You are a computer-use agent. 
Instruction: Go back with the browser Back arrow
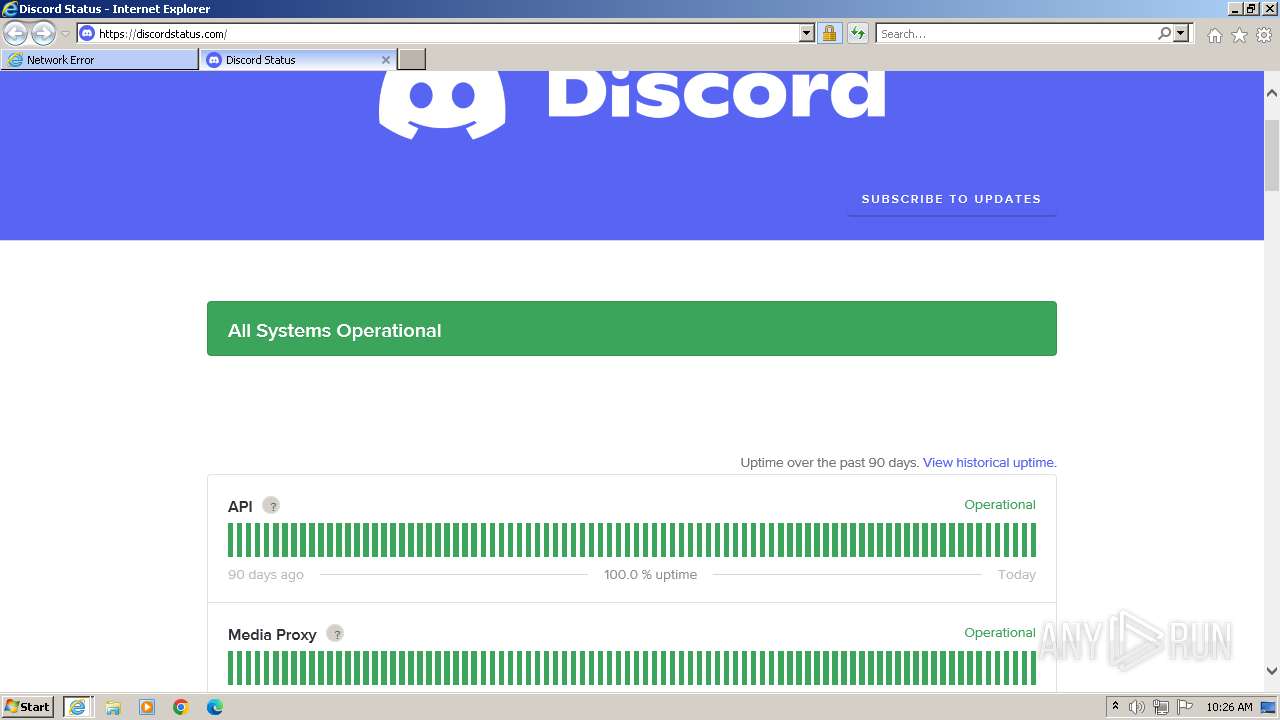16,34
